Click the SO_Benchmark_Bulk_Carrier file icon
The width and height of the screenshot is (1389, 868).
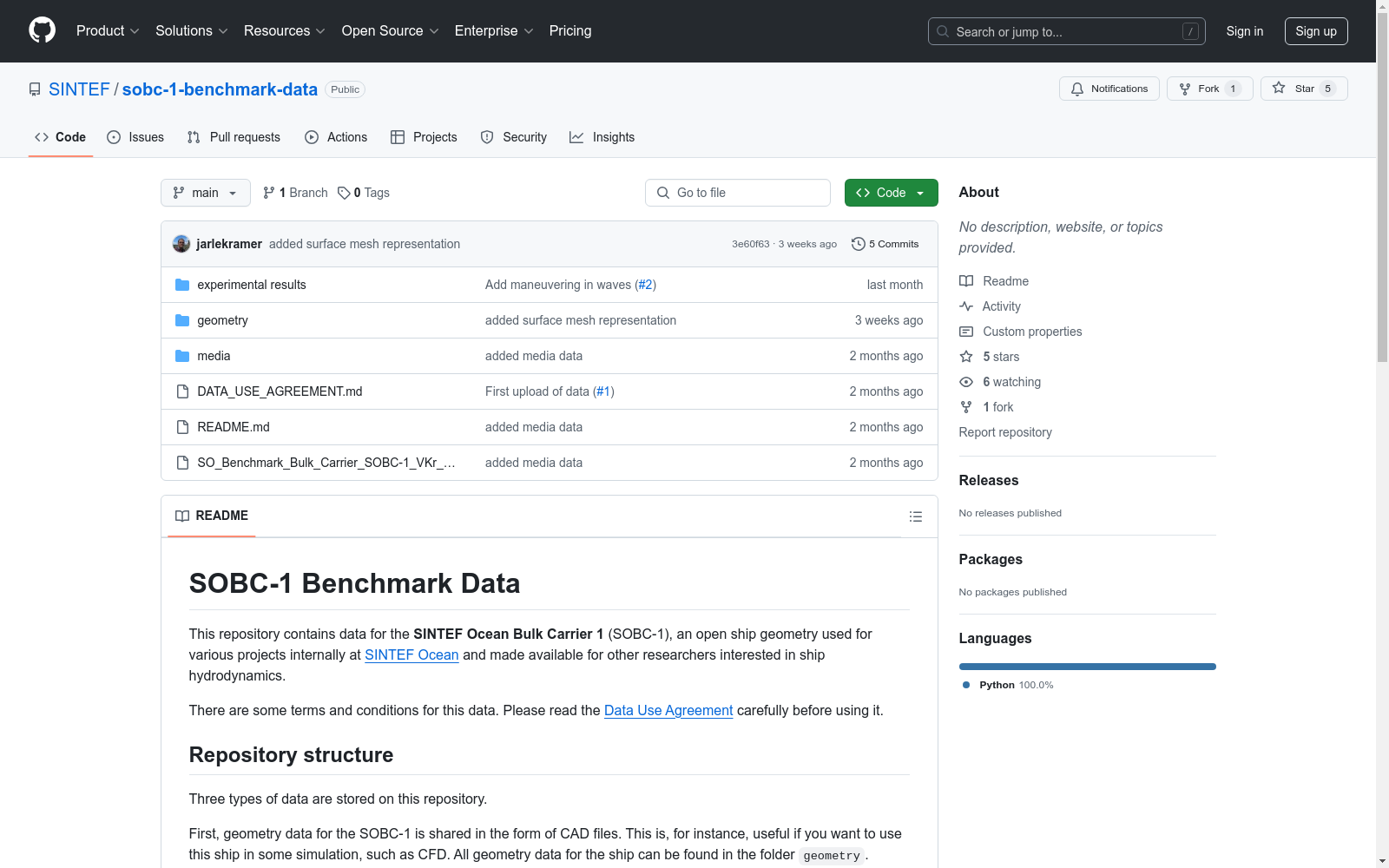tap(182, 463)
